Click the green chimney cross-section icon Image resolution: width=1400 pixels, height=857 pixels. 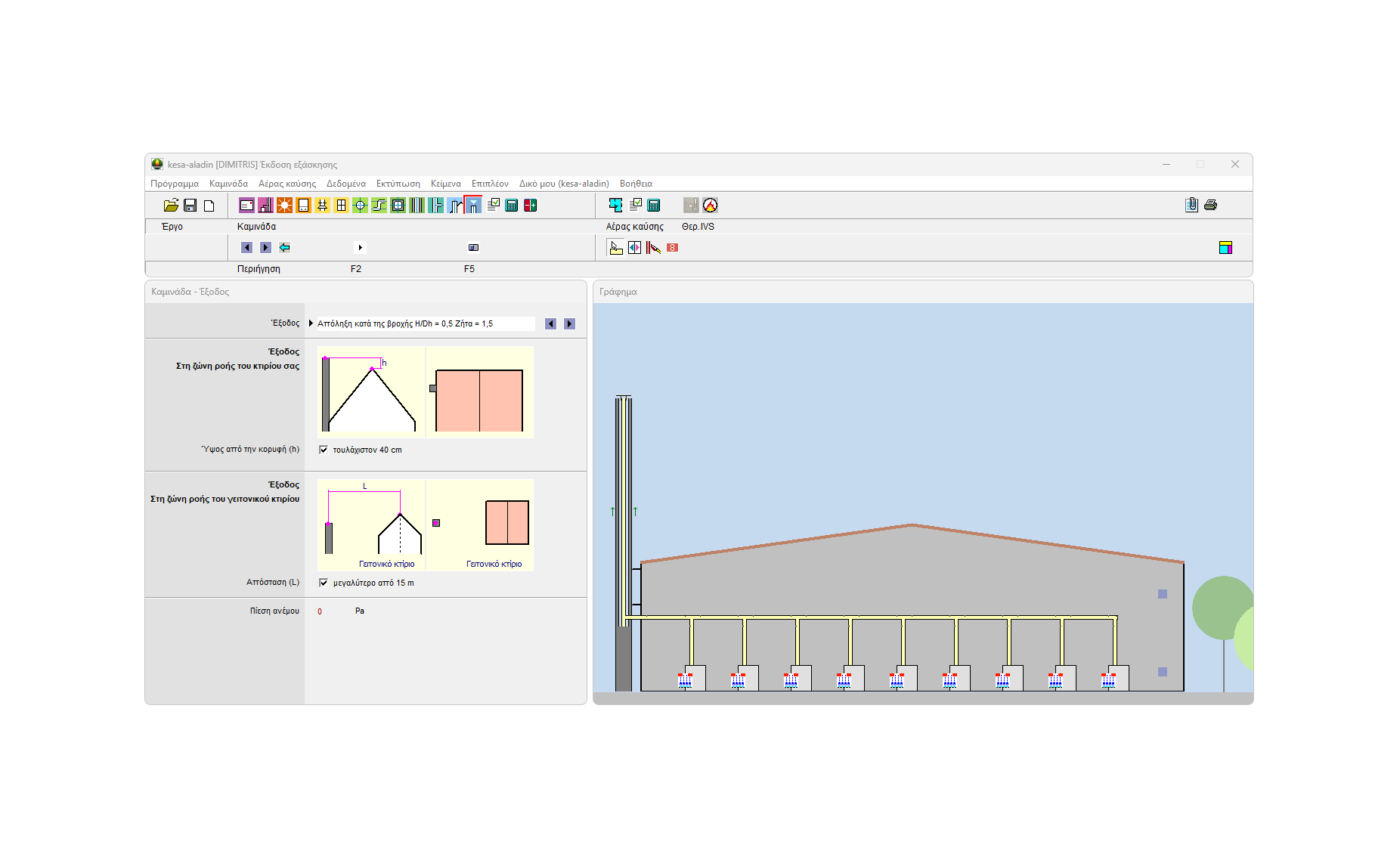(398, 206)
